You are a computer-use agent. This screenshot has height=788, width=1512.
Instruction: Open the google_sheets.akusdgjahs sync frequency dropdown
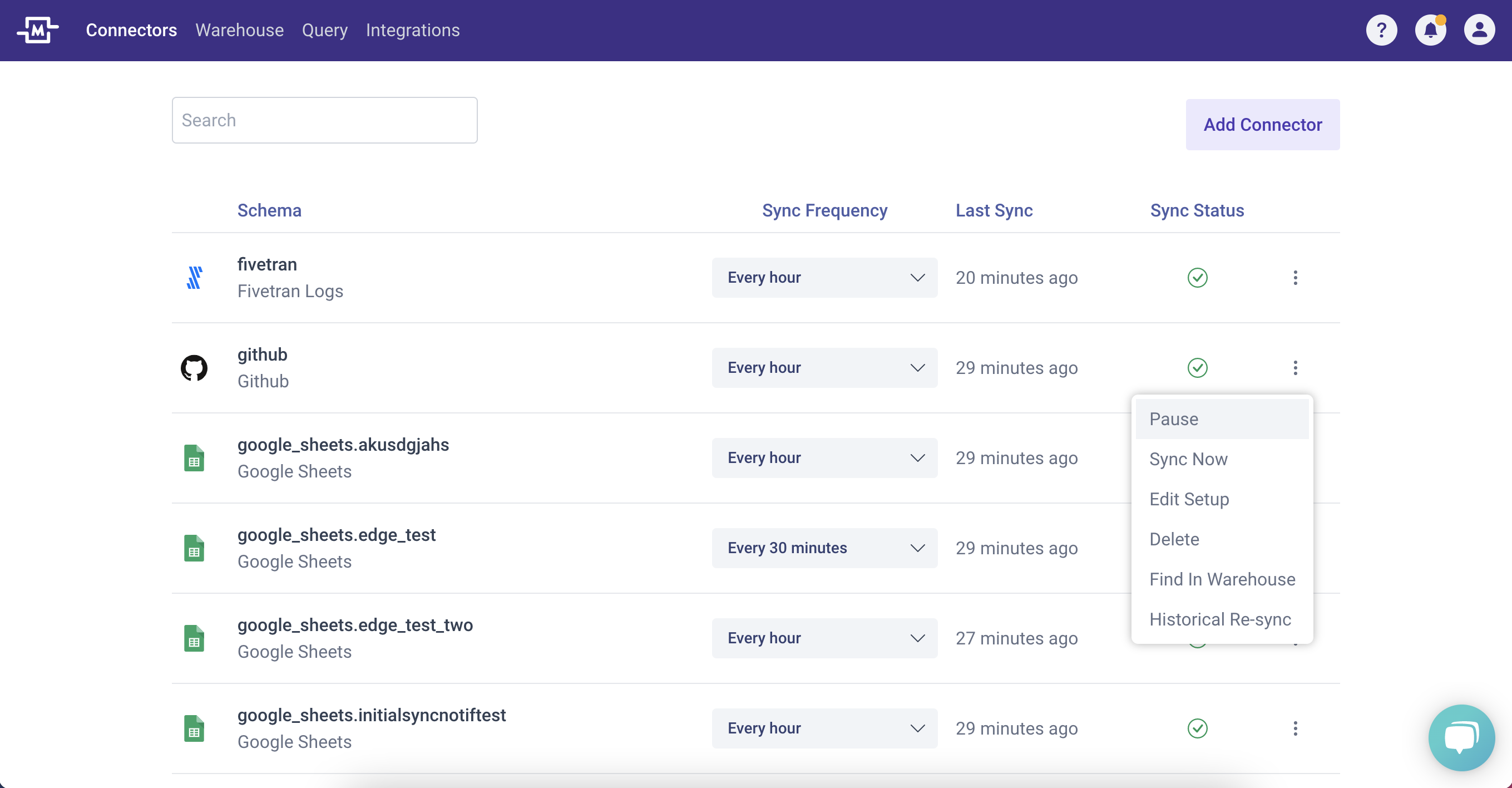(x=824, y=458)
